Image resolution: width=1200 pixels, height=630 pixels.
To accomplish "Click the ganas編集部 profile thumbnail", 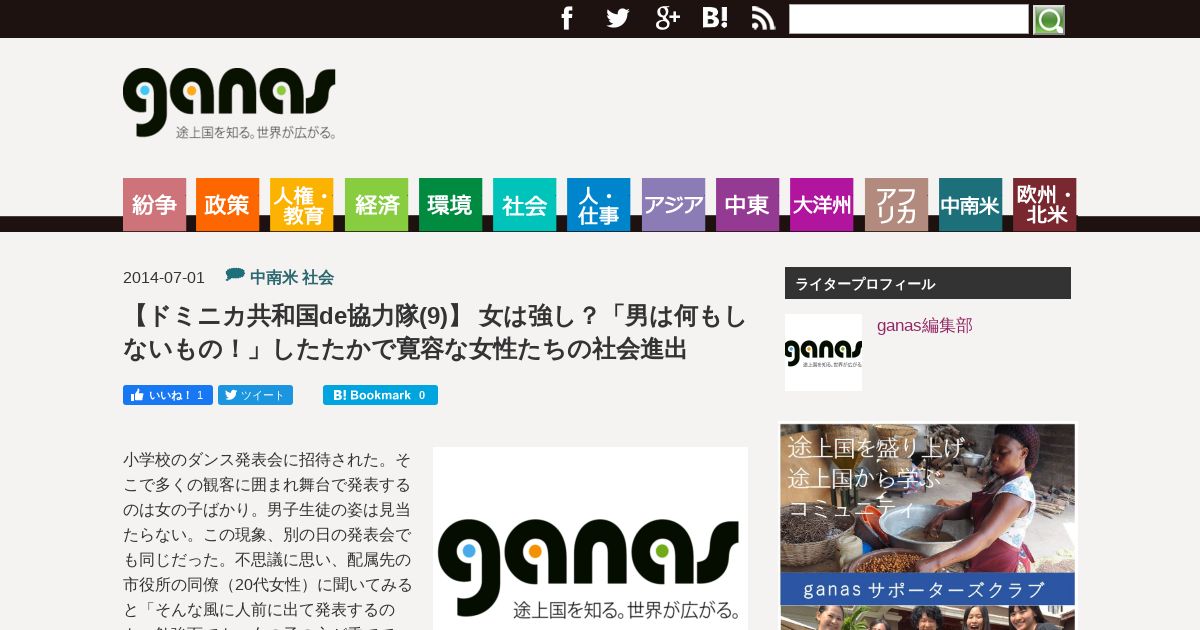I will pyautogui.click(x=823, y=352).
